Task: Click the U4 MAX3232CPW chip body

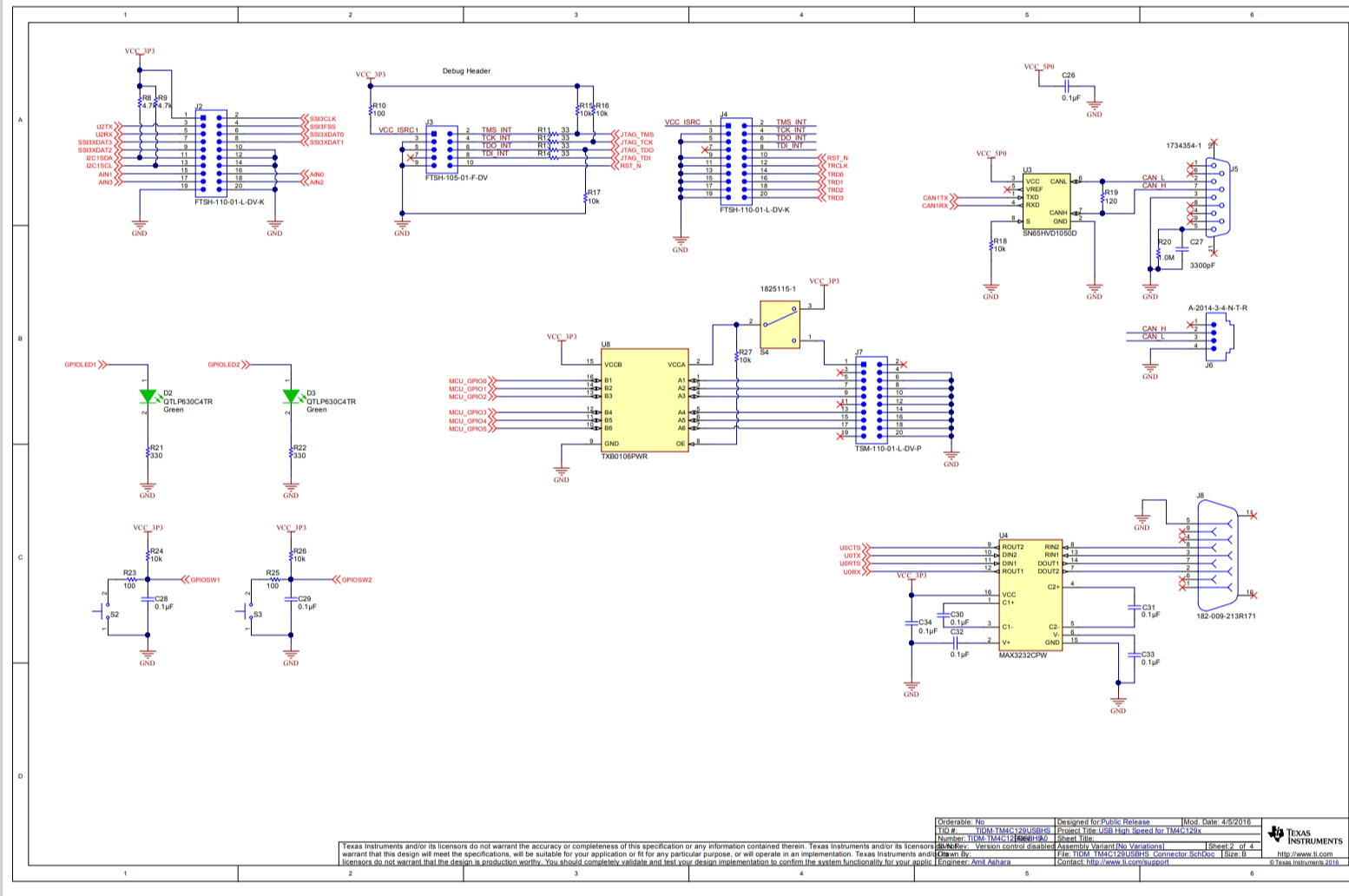Action: click(x=1030, y=595)
